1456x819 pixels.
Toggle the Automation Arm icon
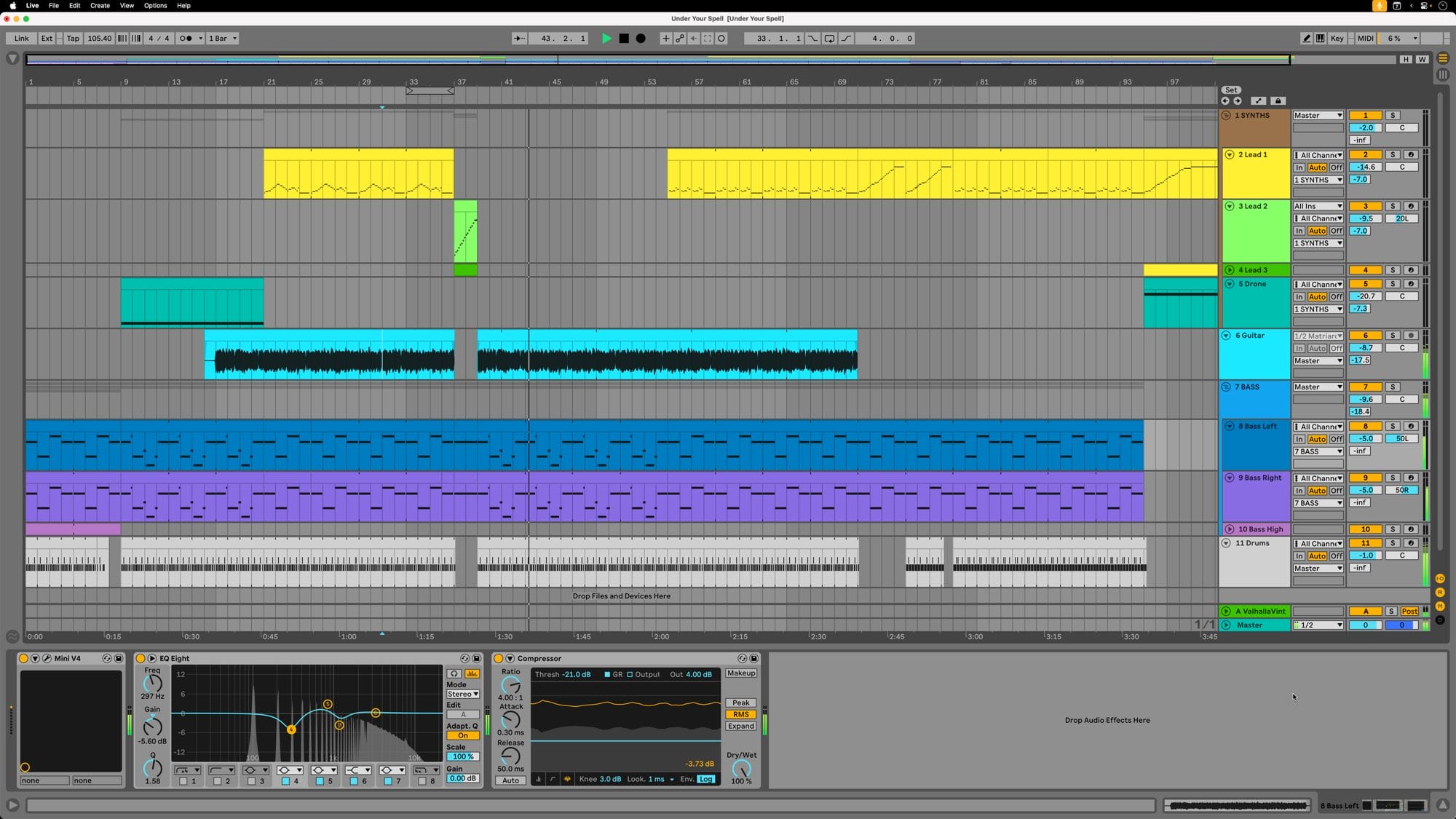coord(679,39)
